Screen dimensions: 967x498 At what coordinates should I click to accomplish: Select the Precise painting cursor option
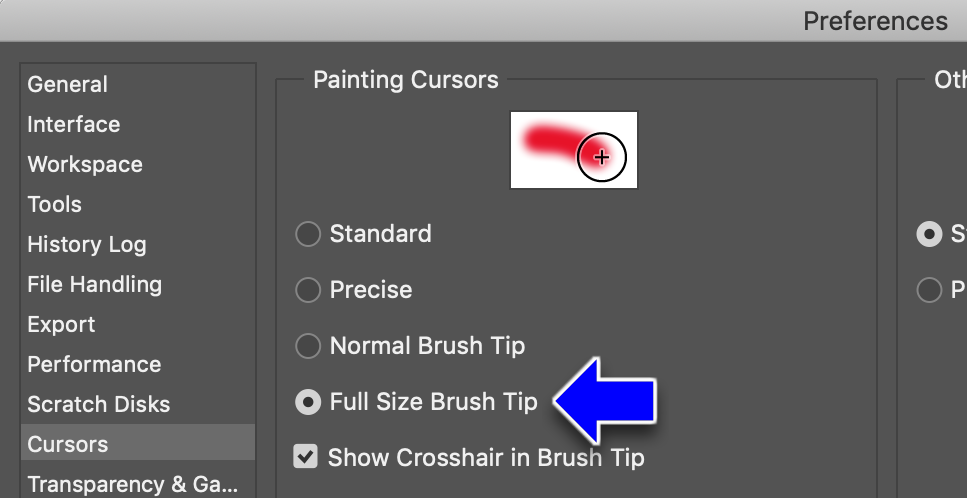[308, 290]
